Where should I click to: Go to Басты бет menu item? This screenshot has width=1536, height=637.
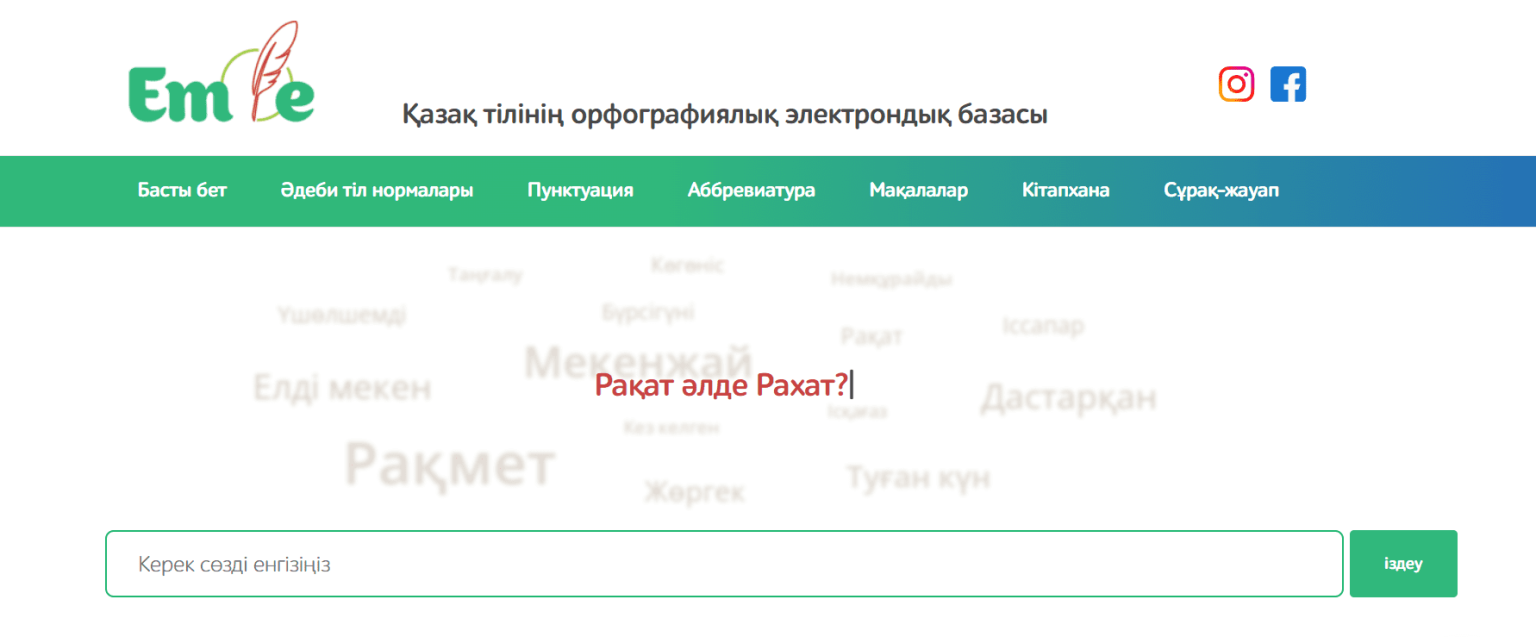(x=182, y=190)
